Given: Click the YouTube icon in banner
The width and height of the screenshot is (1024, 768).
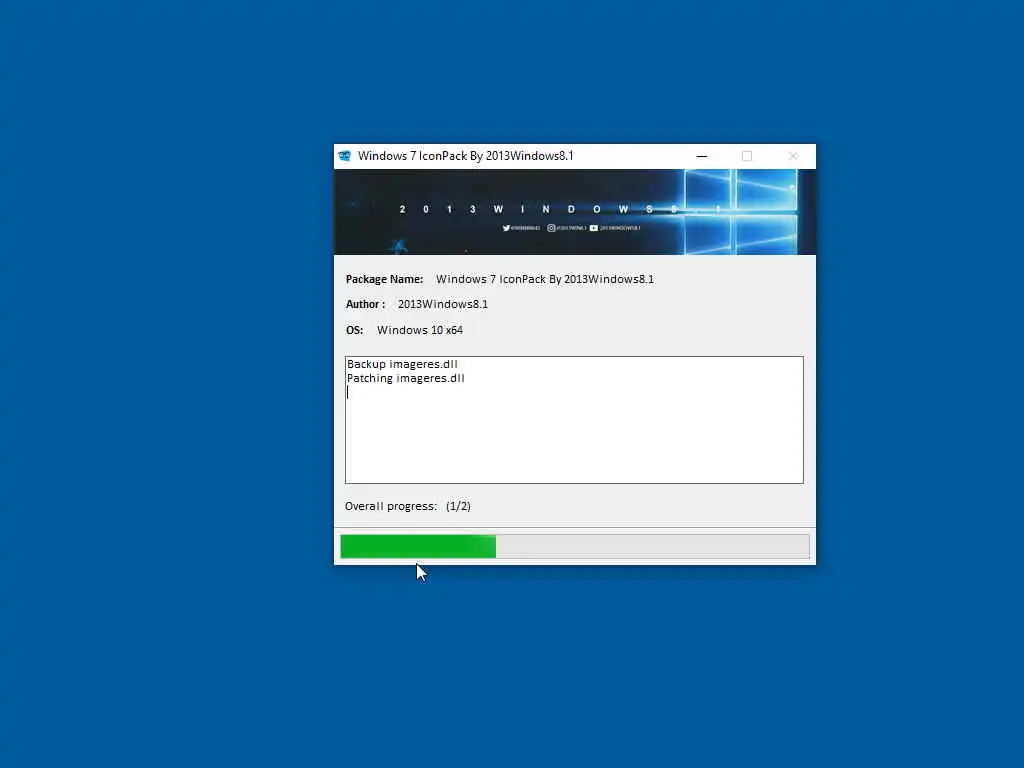Looking at the screenshot, I should (594, 228).
